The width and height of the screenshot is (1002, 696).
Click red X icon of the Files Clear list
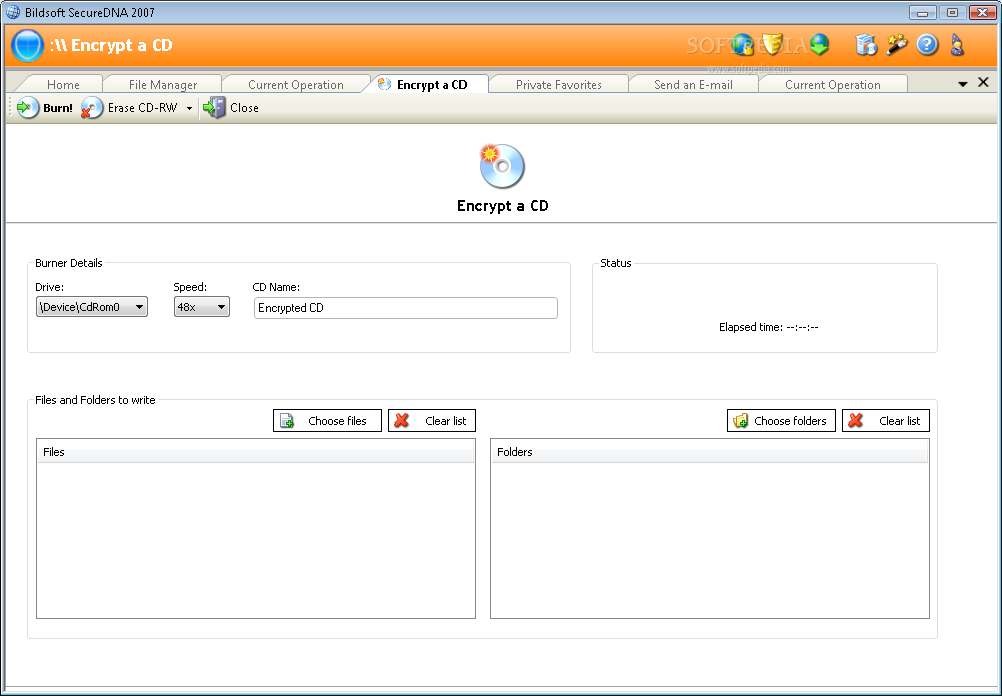(401, 421)
